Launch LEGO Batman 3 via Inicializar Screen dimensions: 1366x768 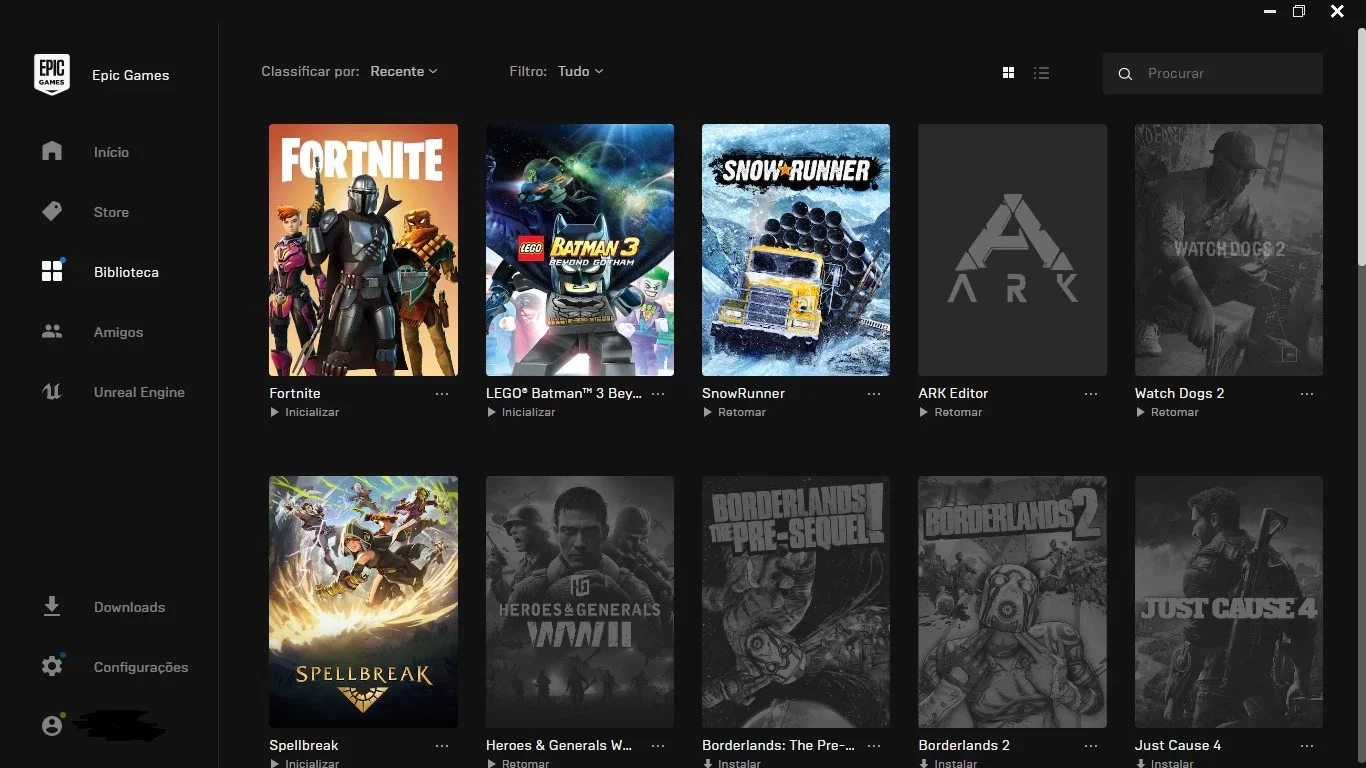tap(521, 412)
